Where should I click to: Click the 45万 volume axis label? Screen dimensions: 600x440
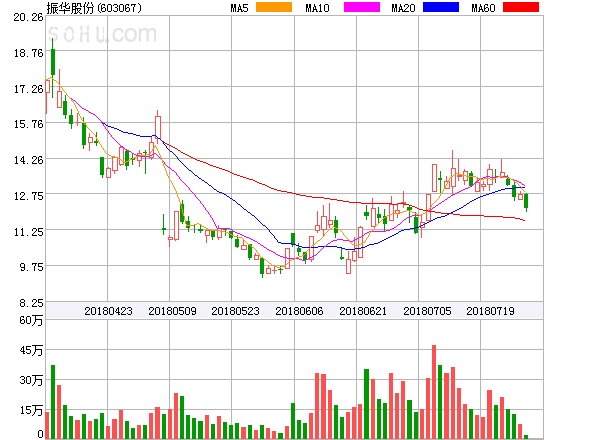[x=31, y=350]
